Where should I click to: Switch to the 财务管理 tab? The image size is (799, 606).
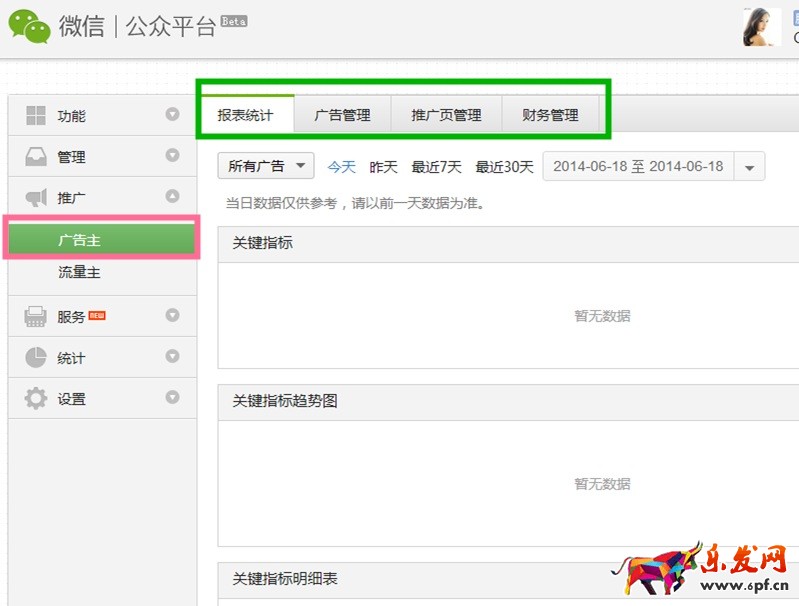click(550, 115)
